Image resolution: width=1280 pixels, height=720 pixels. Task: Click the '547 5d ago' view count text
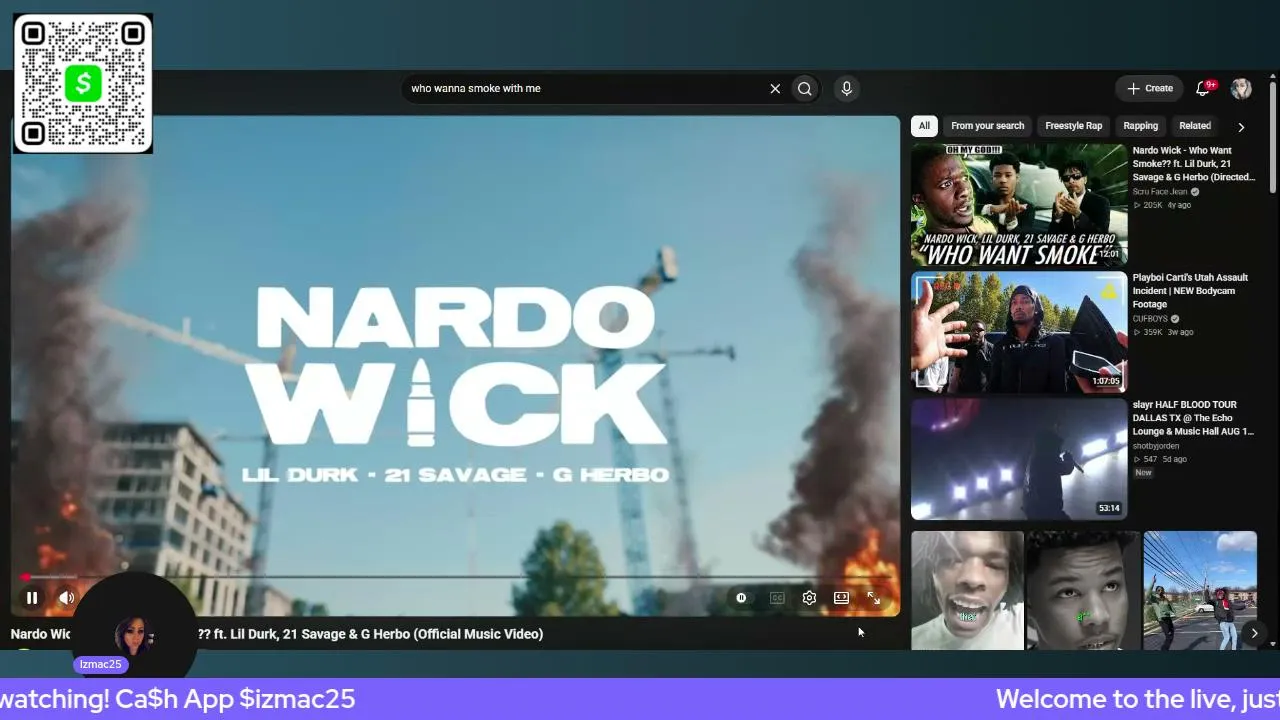[1160, 459]
